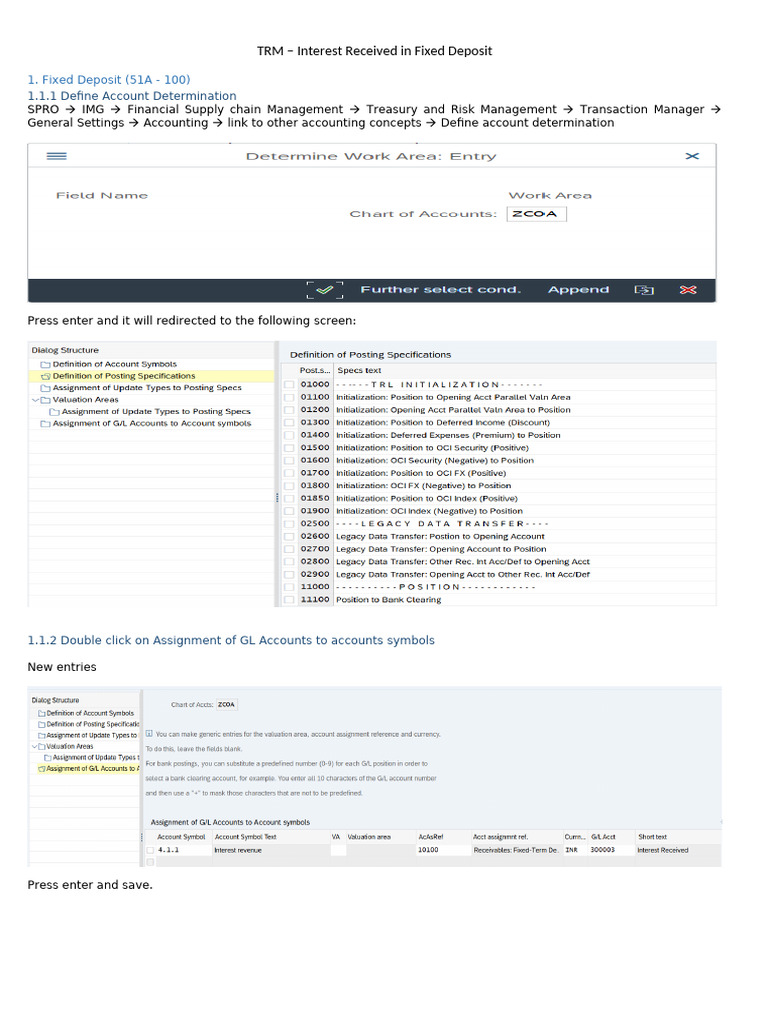
Task: Tick checkbox for posting spec 01400
Action: (289, 435)
